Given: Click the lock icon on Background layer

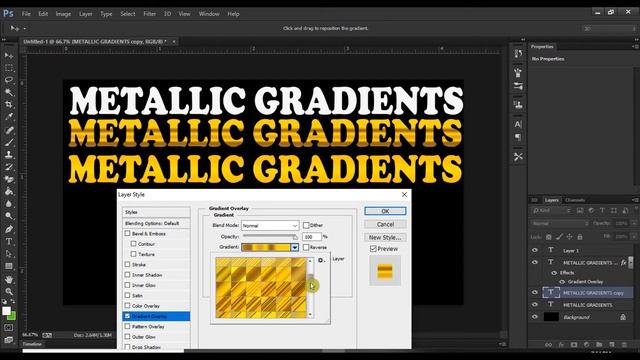Looking at the screenshot, I should click(x=623, y=317).
